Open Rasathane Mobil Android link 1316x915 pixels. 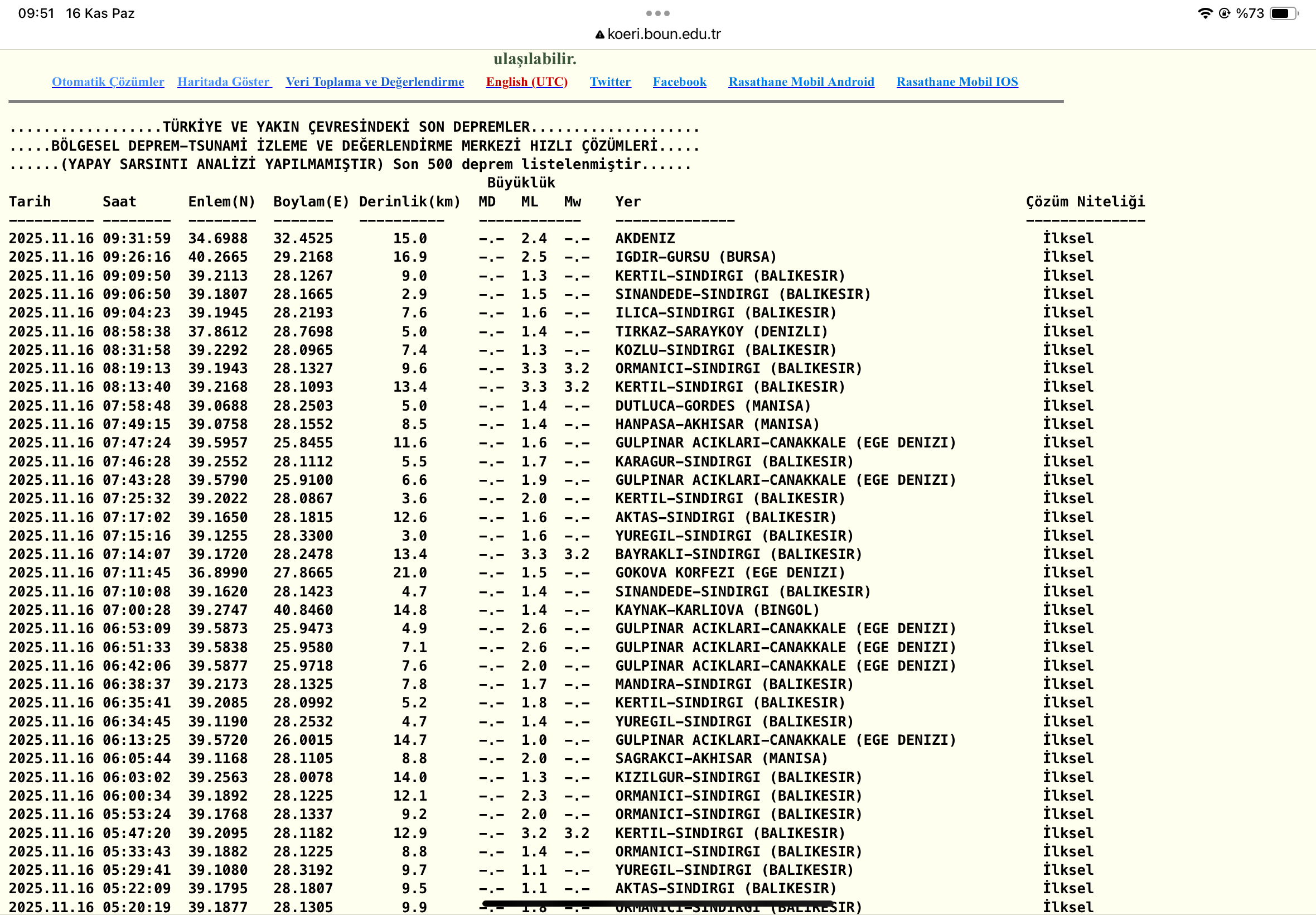click(x=801, y=82)
